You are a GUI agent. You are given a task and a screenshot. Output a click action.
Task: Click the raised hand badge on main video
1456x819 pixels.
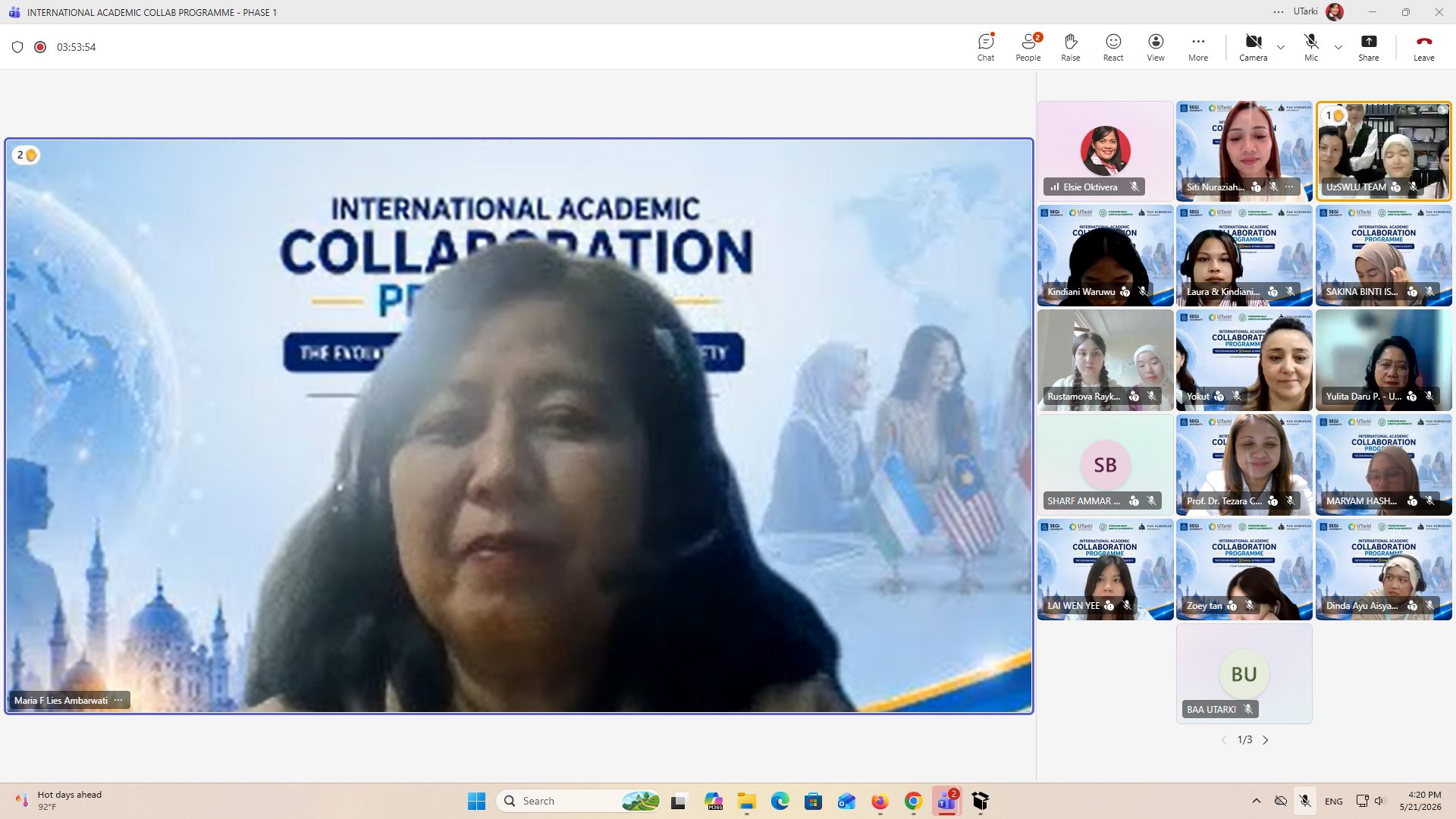27,155
